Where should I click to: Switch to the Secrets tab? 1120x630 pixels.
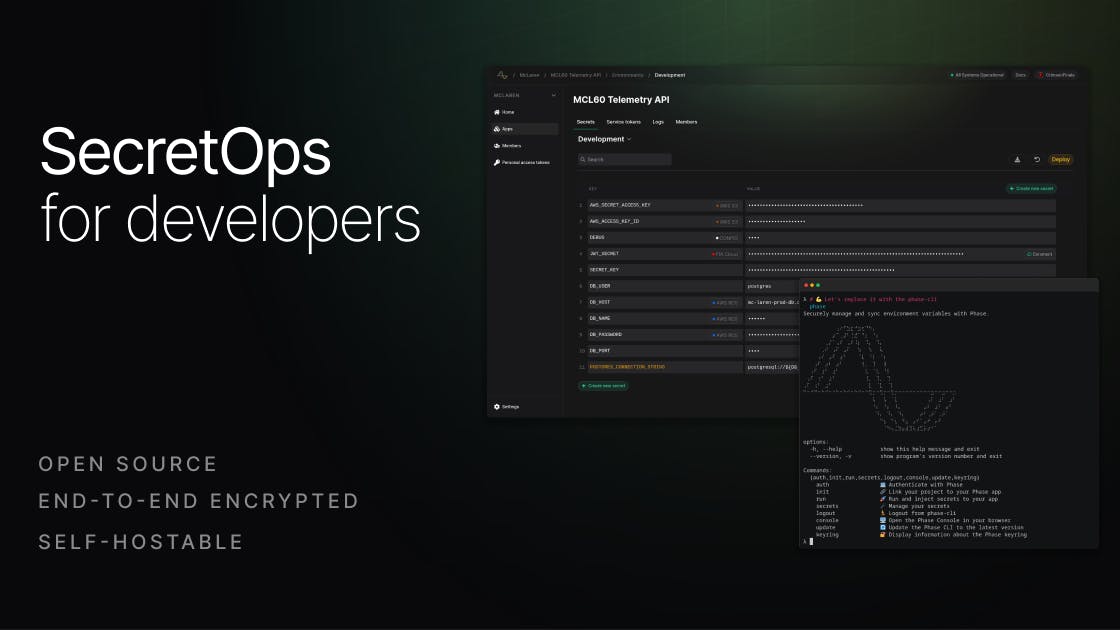point(586,122)
